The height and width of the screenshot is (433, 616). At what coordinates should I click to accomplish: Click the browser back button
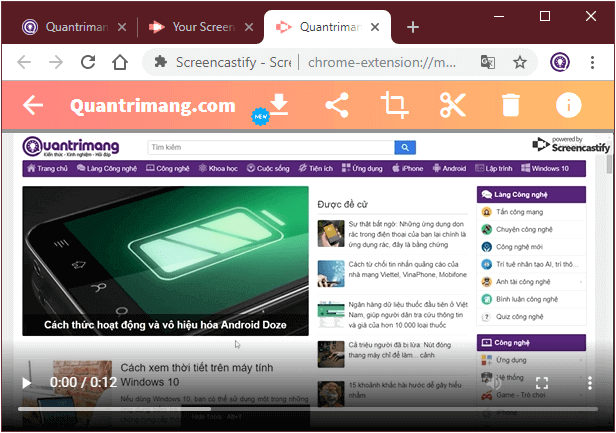(24, 62)
